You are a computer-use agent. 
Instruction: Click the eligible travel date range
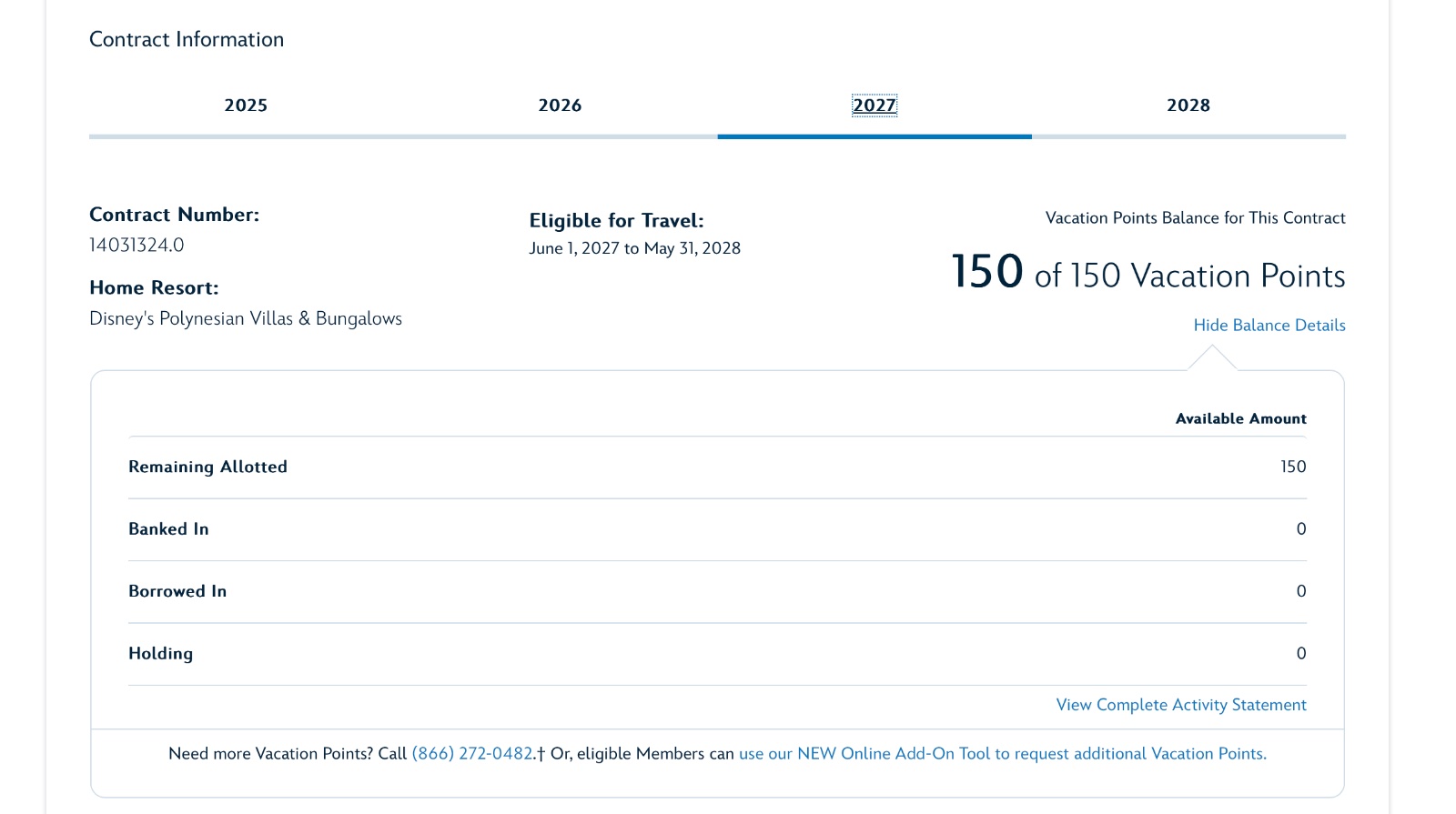[x=634, y=248]
